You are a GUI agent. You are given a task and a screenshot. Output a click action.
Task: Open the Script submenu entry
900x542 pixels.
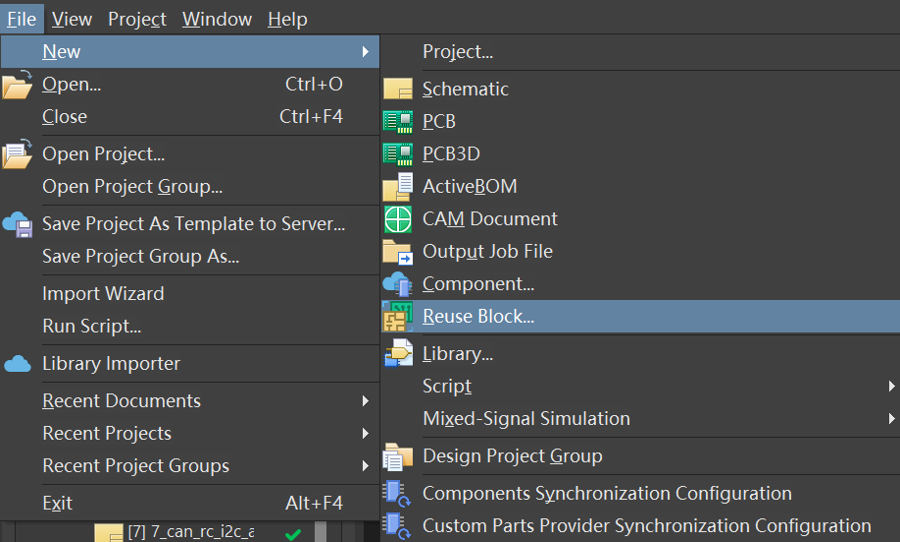coord(640,386)
